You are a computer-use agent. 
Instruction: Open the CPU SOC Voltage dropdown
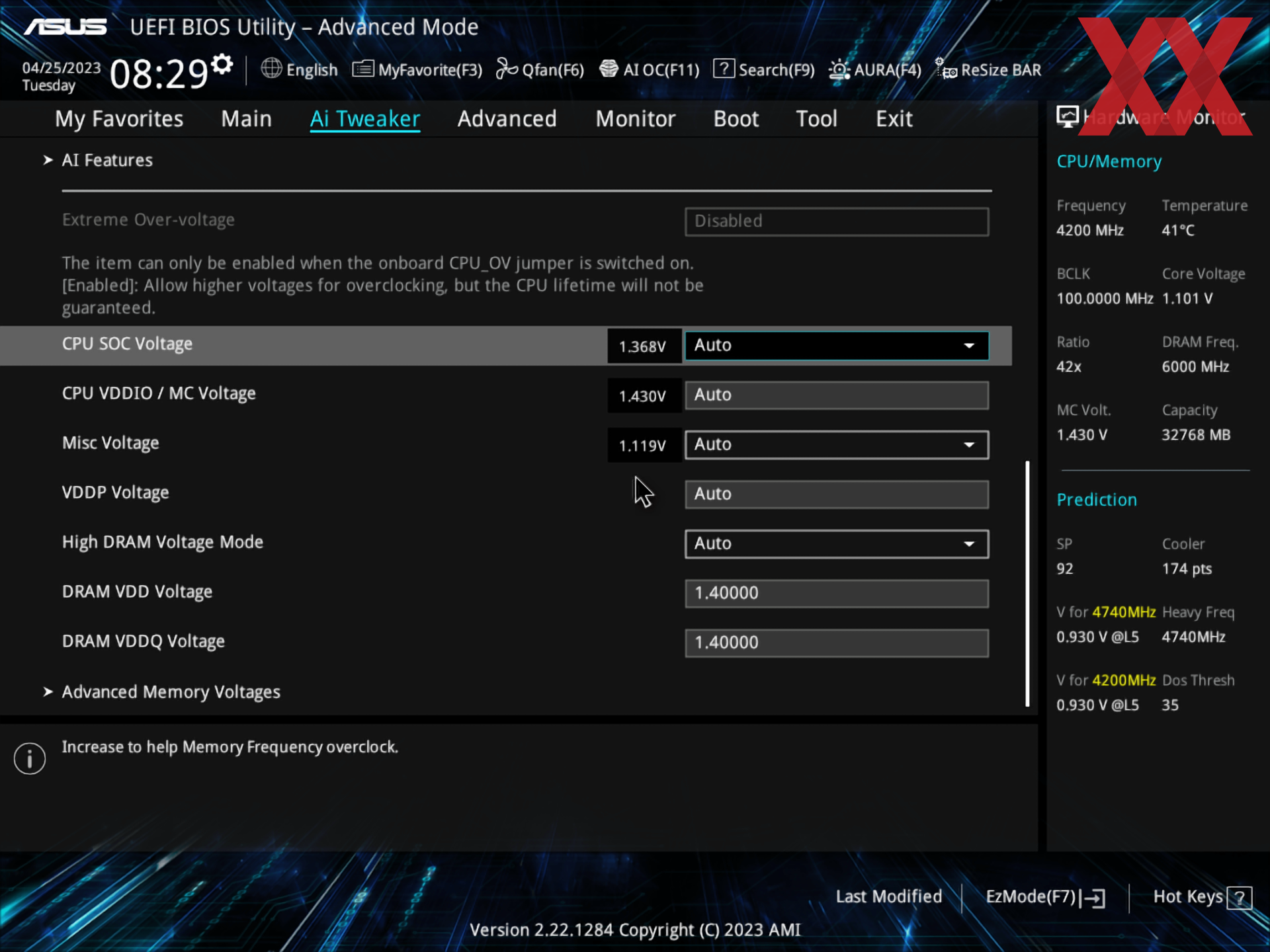[x=837, y=346]
